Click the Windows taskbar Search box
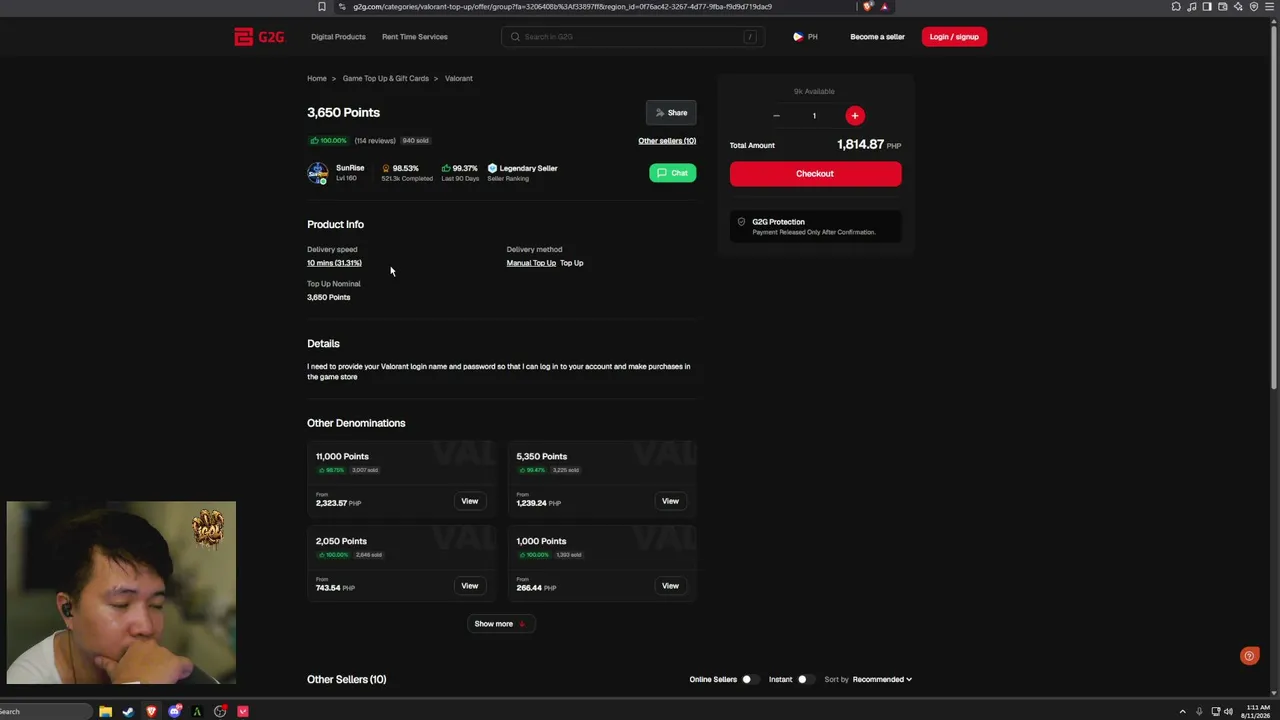This screenshot has height=720, width=1280. (45, 712)
